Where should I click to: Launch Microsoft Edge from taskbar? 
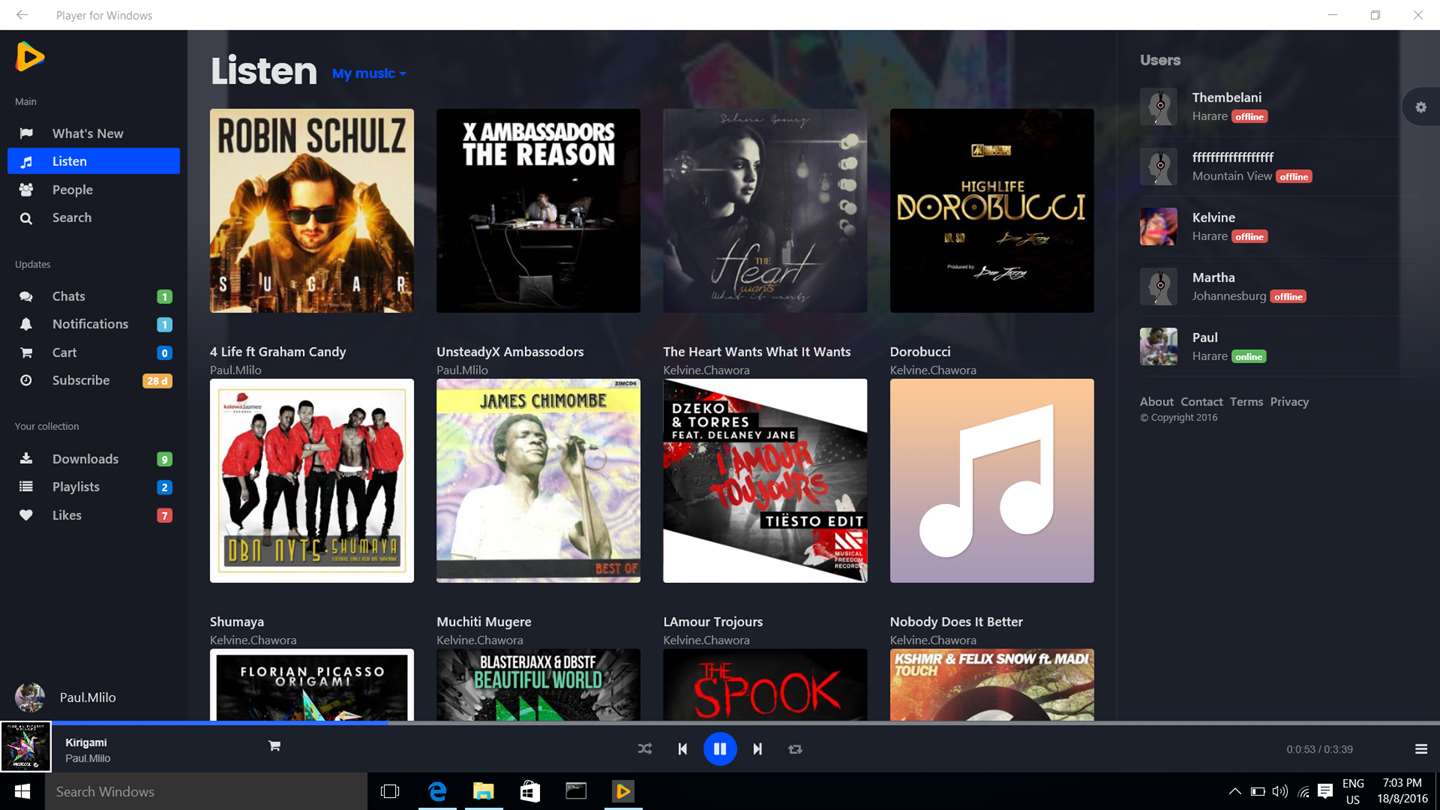[437, 791]
